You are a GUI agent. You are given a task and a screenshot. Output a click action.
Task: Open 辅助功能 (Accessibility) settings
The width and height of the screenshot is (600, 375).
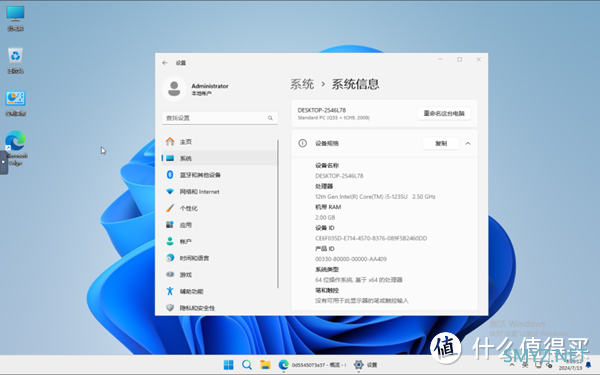(220, 291)
